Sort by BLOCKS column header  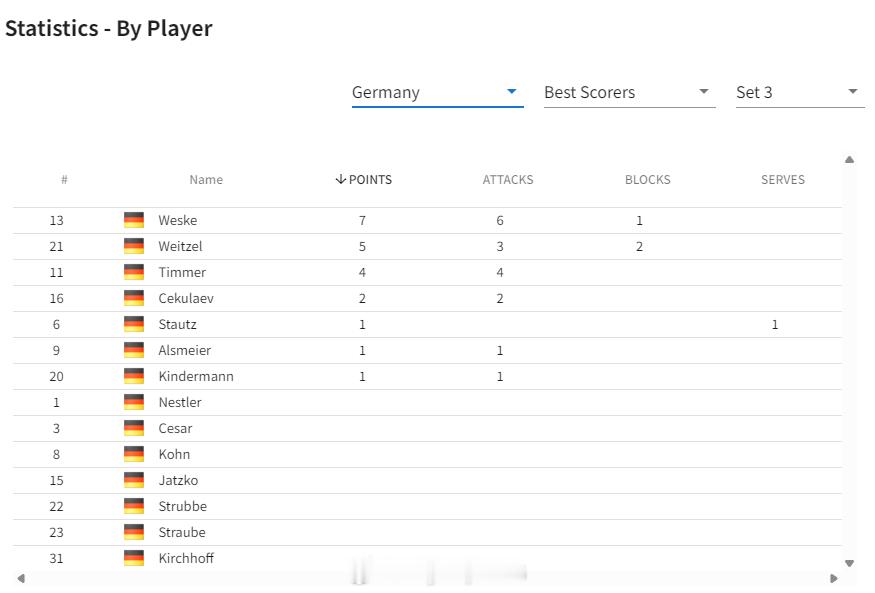tap(647, 180)
